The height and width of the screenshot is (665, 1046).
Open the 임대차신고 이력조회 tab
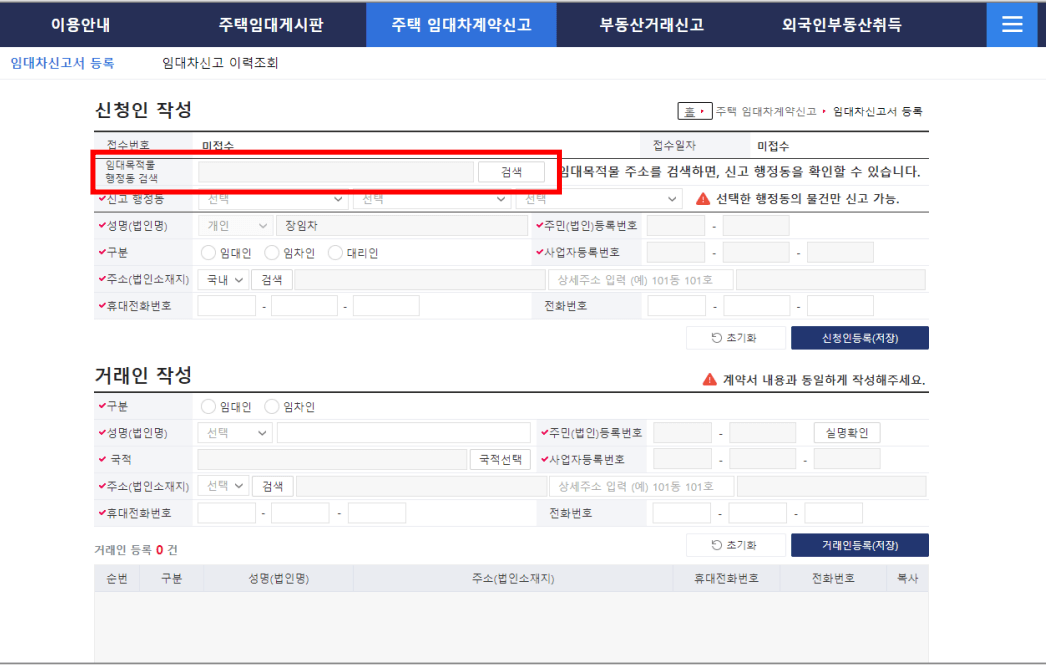tap(219, 61)
